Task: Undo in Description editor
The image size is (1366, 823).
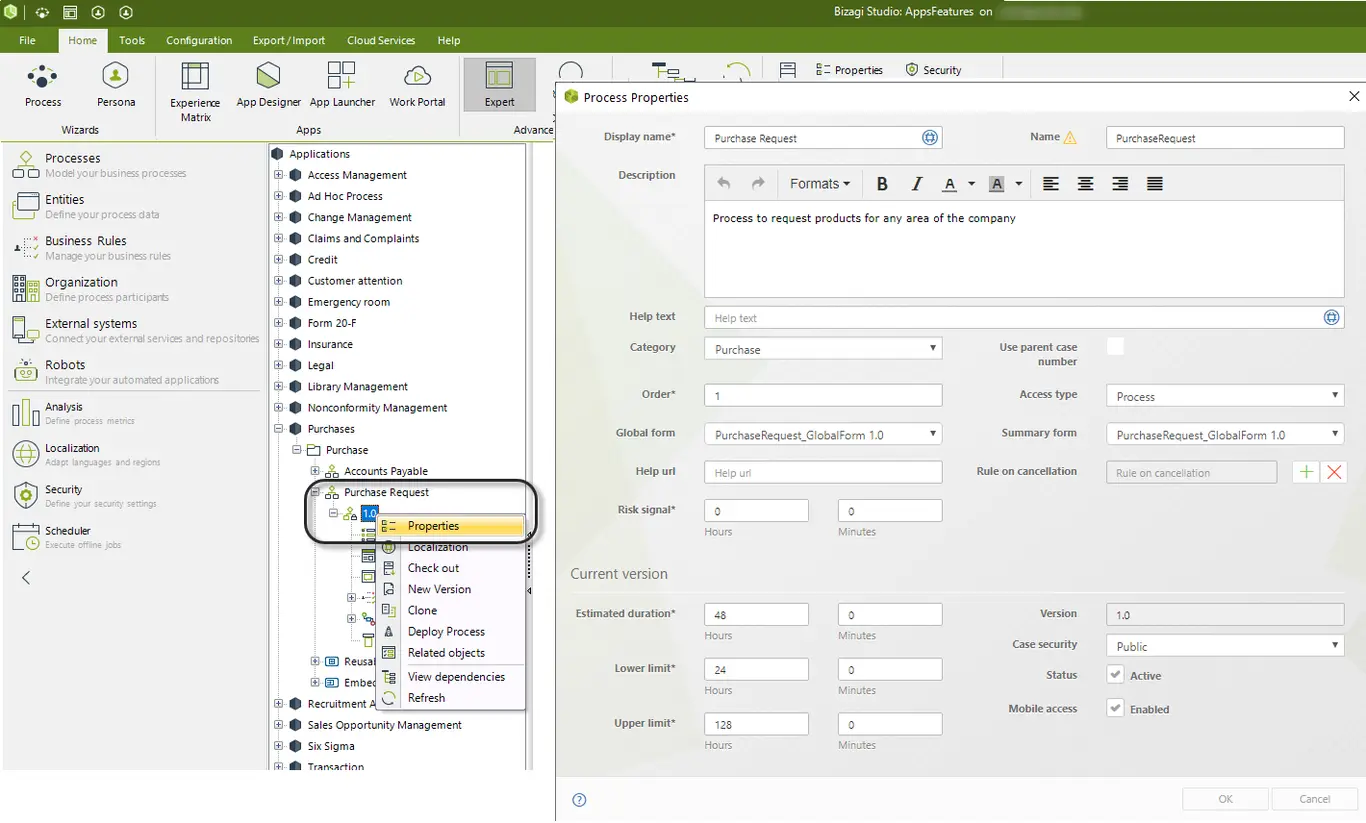Action: [x=724, y=184]
